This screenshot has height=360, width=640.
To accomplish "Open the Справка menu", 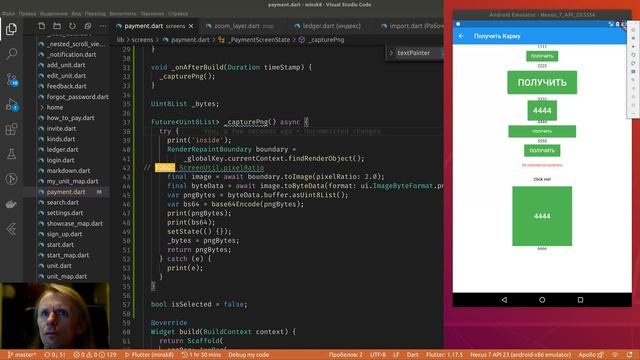I will click(x=178, y=14).
